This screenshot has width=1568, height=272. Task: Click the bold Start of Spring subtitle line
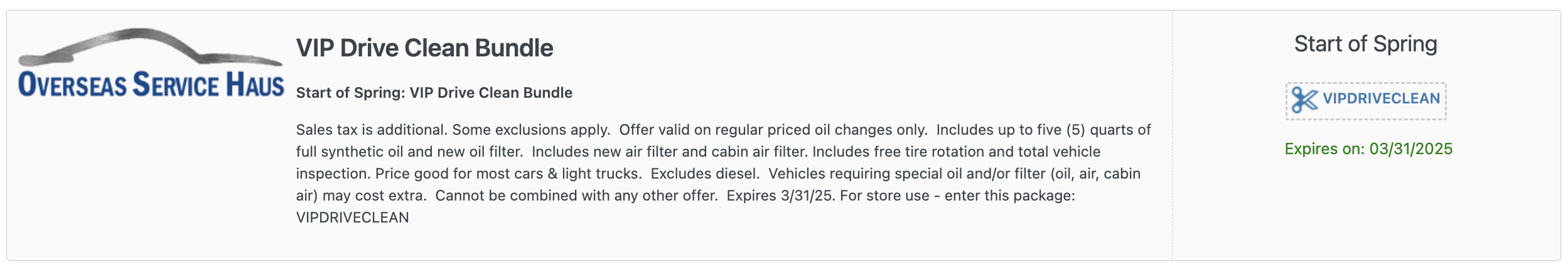pos(434,93)
